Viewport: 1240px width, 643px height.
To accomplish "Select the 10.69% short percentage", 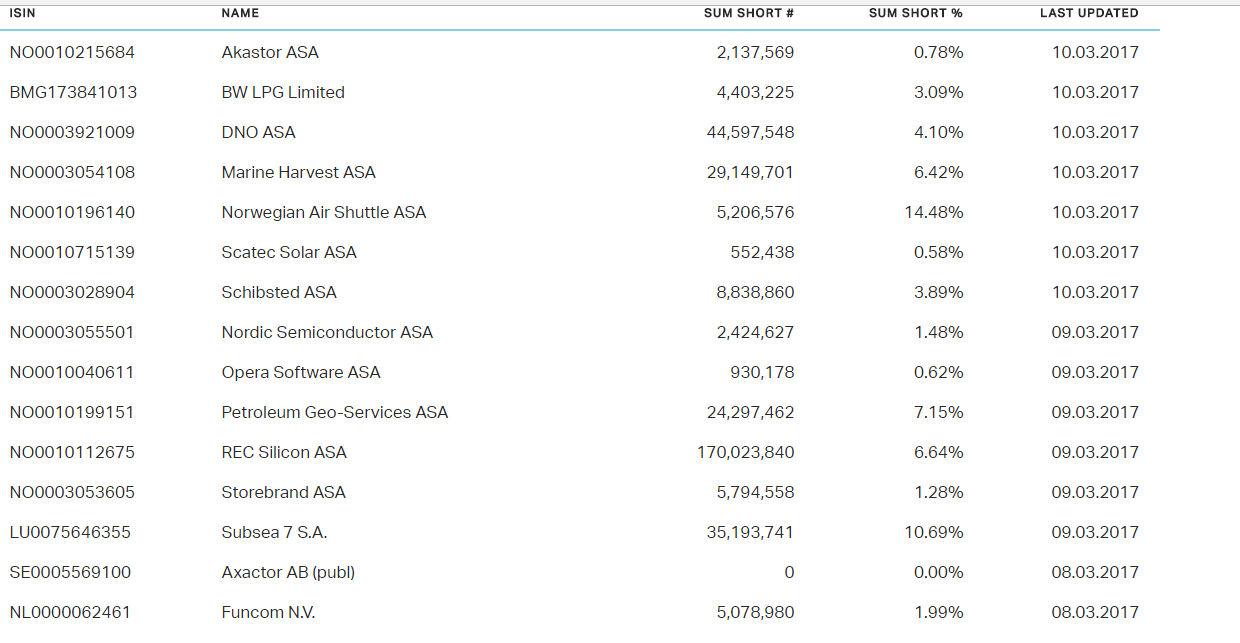I will (934, 532).
